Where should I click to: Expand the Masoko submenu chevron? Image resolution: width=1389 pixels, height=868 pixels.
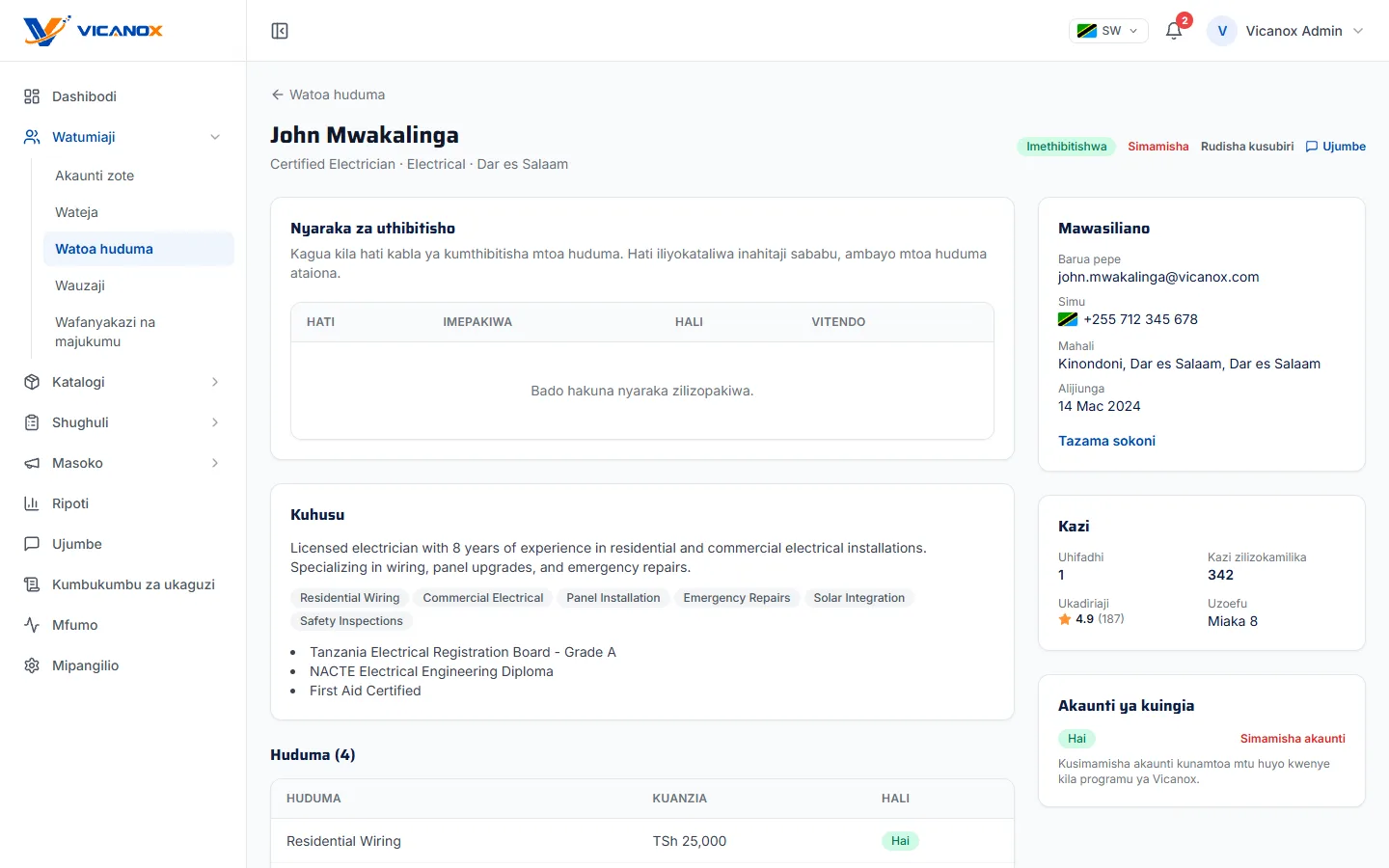[x=215, y=463]
